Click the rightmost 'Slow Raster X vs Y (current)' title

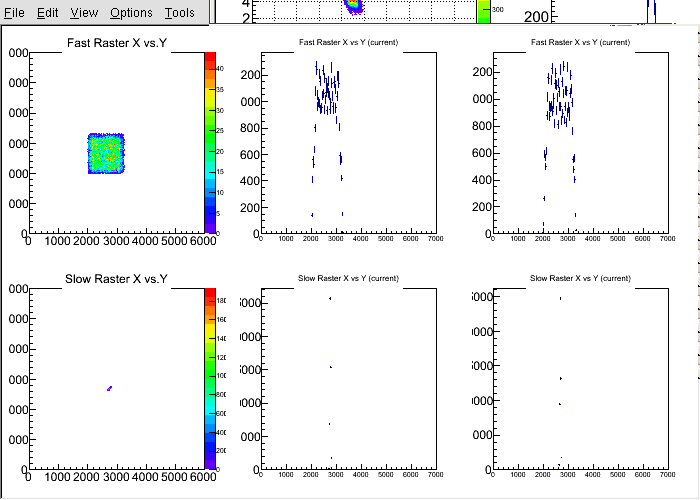tap(580, 278)
